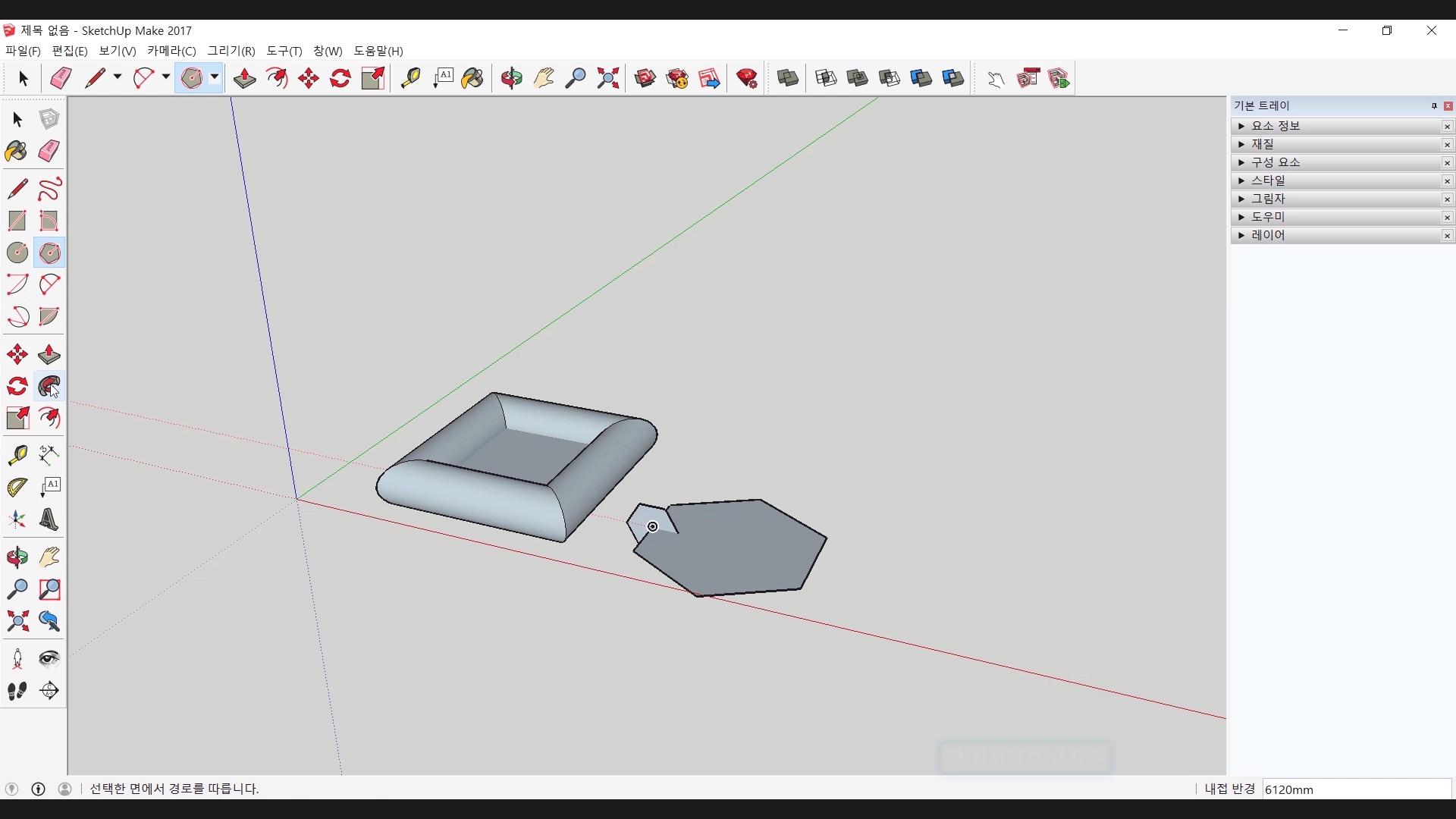Activate the Orbit tool in left toolbar

click(x=17, y=557)
